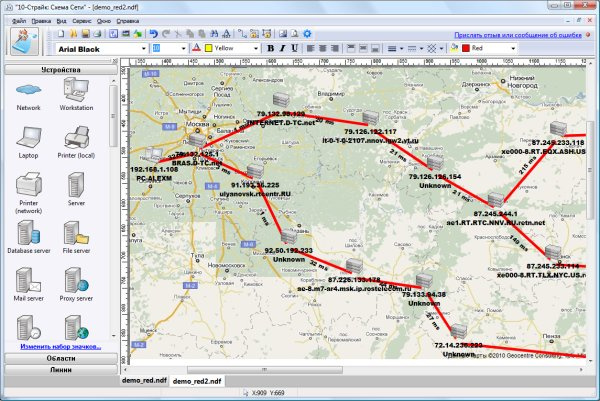Toggle italic text formatting

coord(282,47)
